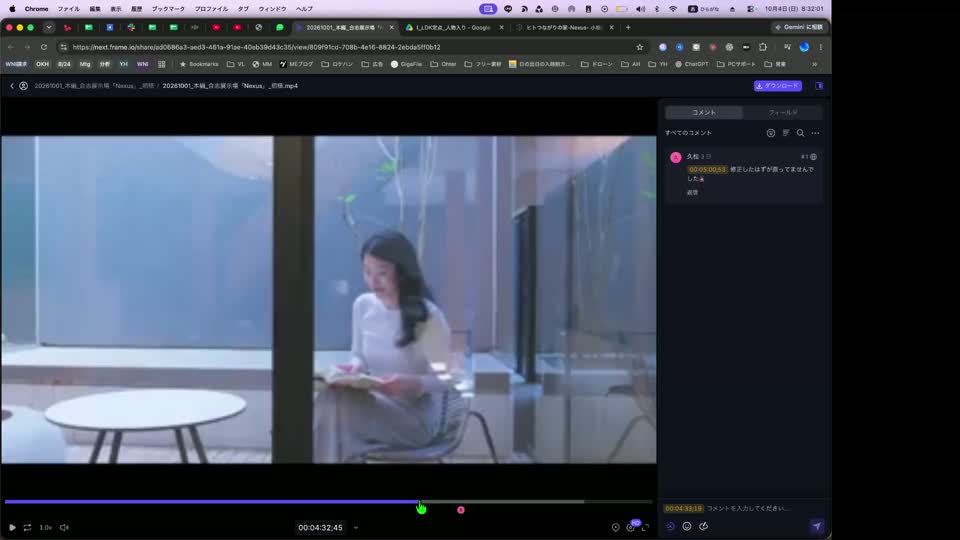960x540 pixels.
Task: Click the guide marker pin icon
Action: (x=615, y=527)
